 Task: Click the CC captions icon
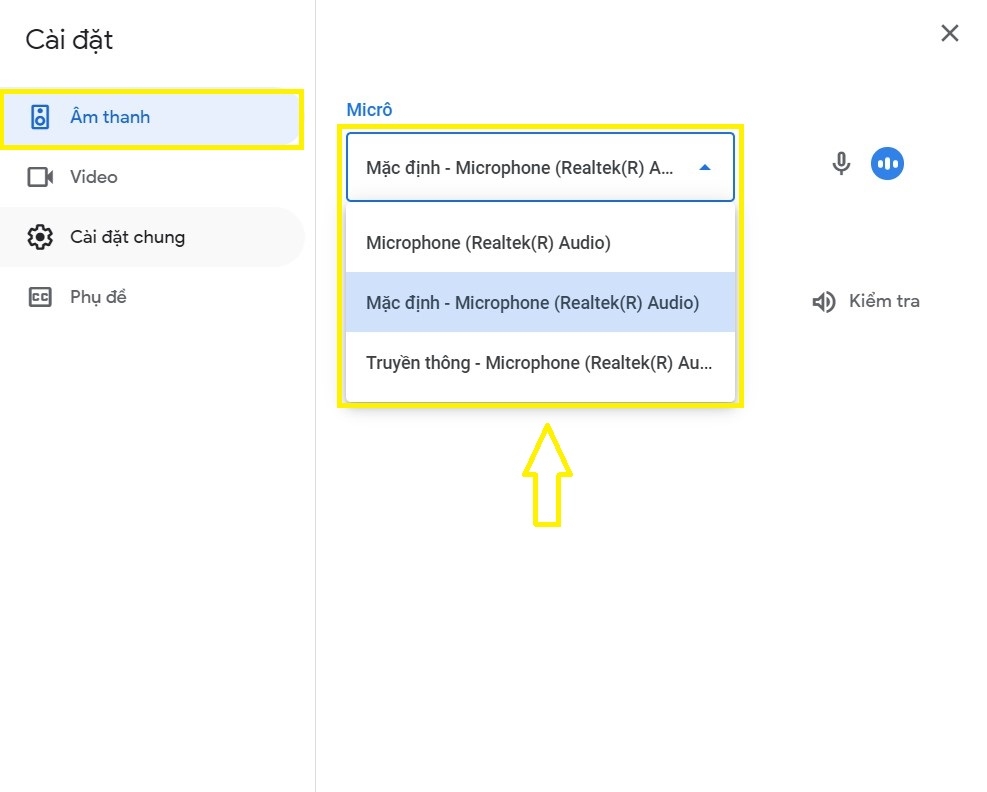[x=40, y=297]
